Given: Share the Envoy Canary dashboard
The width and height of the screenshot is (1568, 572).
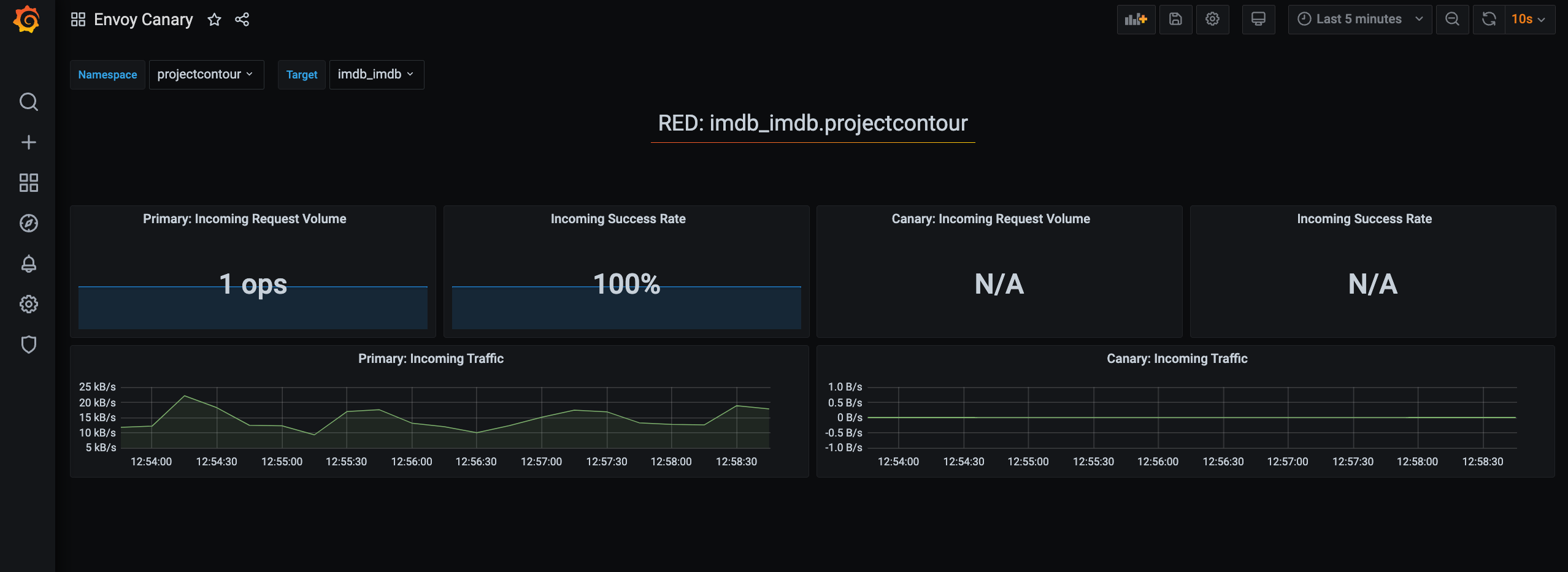Looking at the screenshot, I should 242,20.
